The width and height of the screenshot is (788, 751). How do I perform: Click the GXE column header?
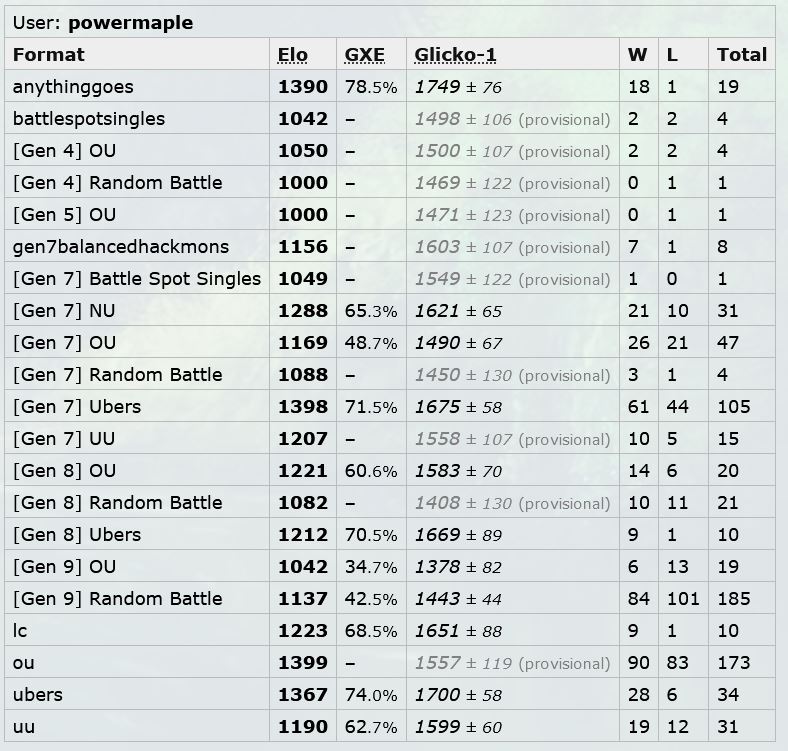click(364, 54)
